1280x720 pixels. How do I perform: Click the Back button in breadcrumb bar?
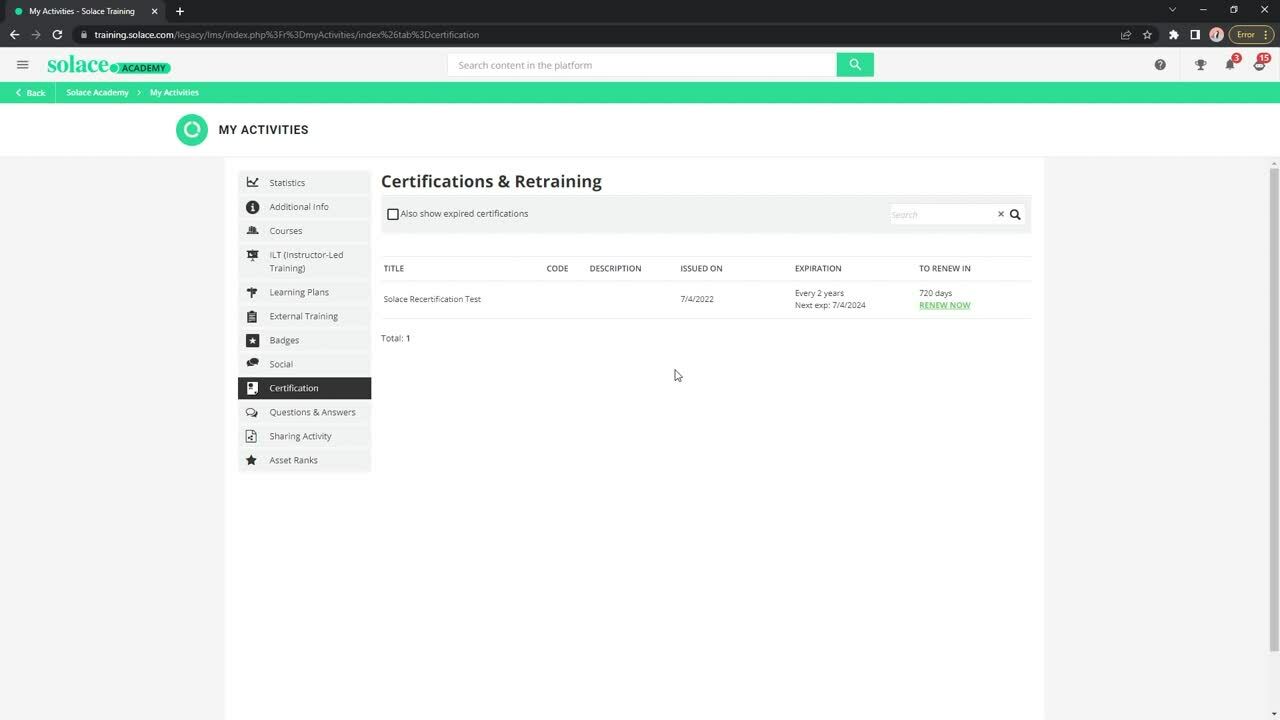(30, 92)
